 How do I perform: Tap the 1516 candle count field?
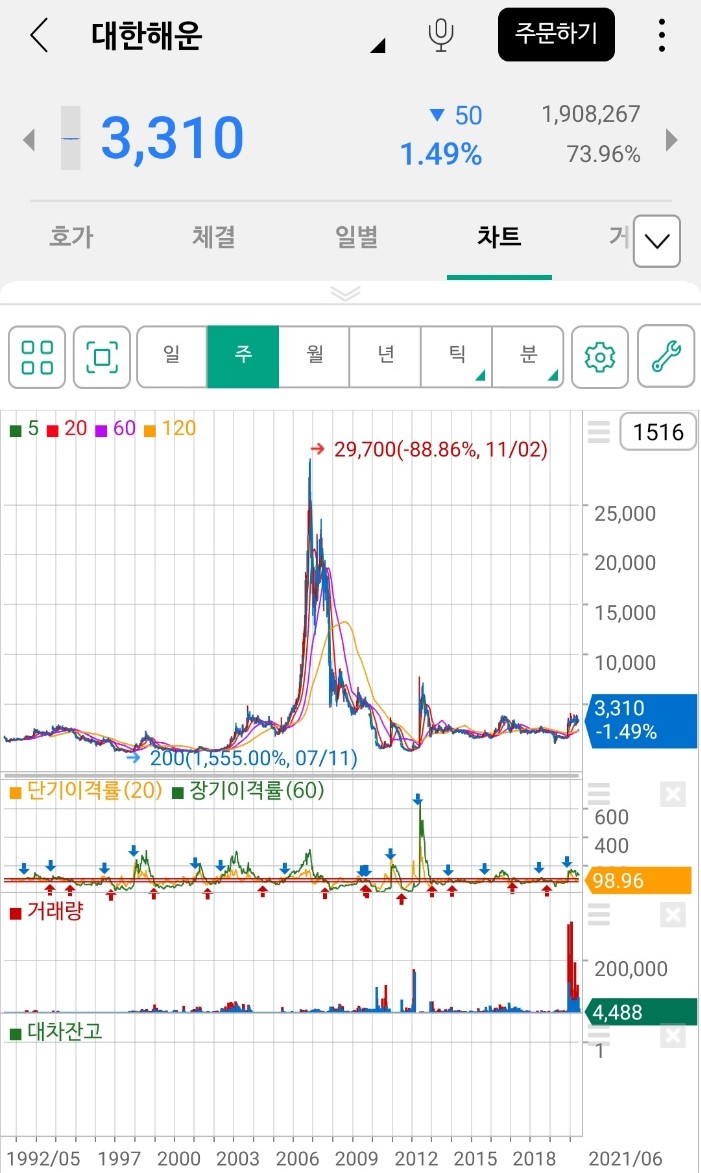point(658,432)
